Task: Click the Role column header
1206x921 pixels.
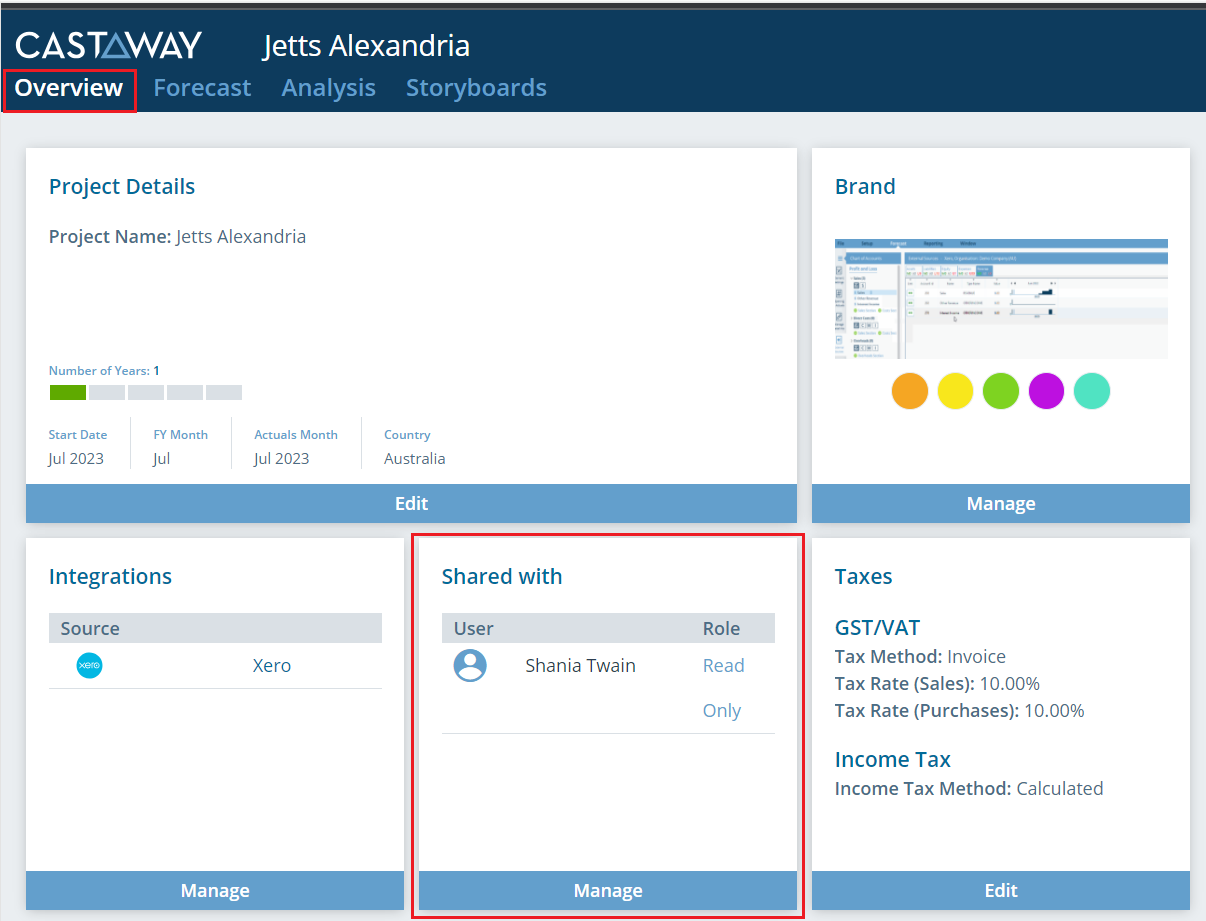Action: [721, 628]
